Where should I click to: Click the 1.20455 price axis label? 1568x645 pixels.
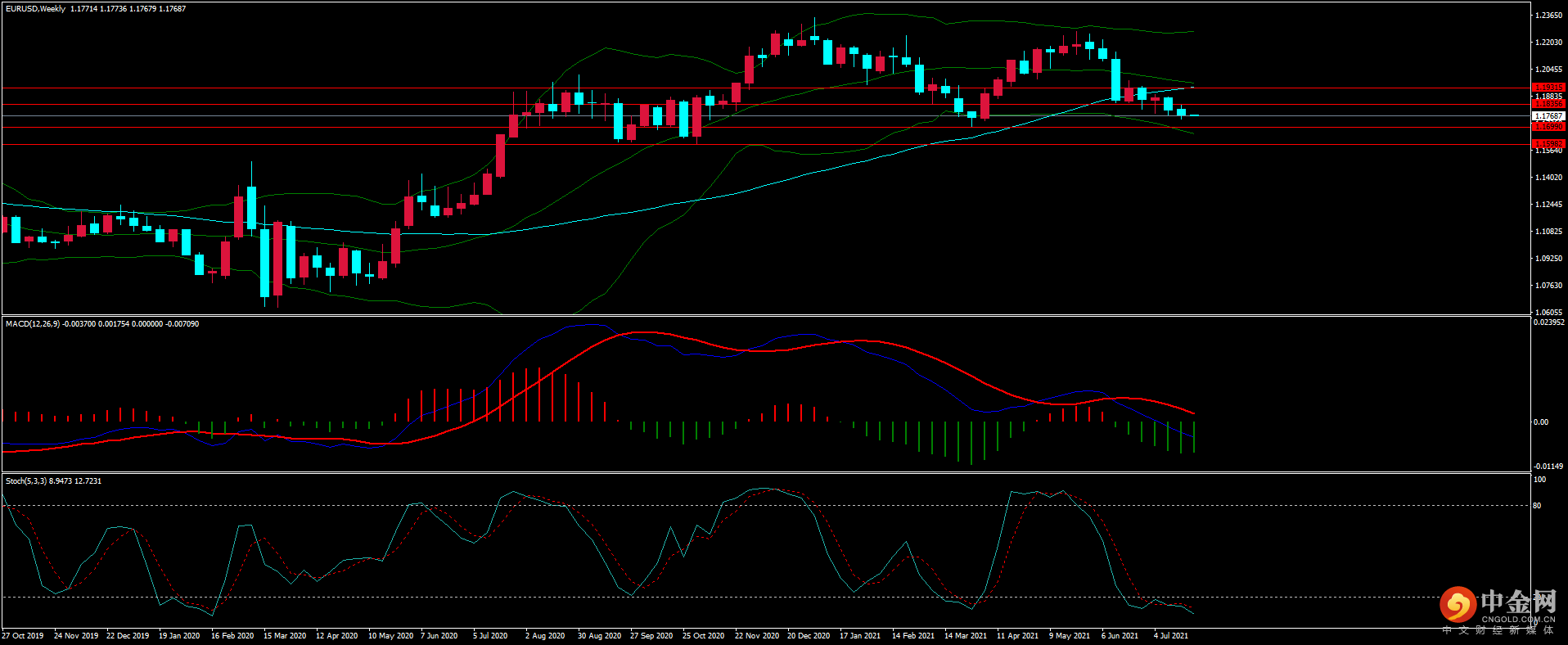[x=1548, y=70]
